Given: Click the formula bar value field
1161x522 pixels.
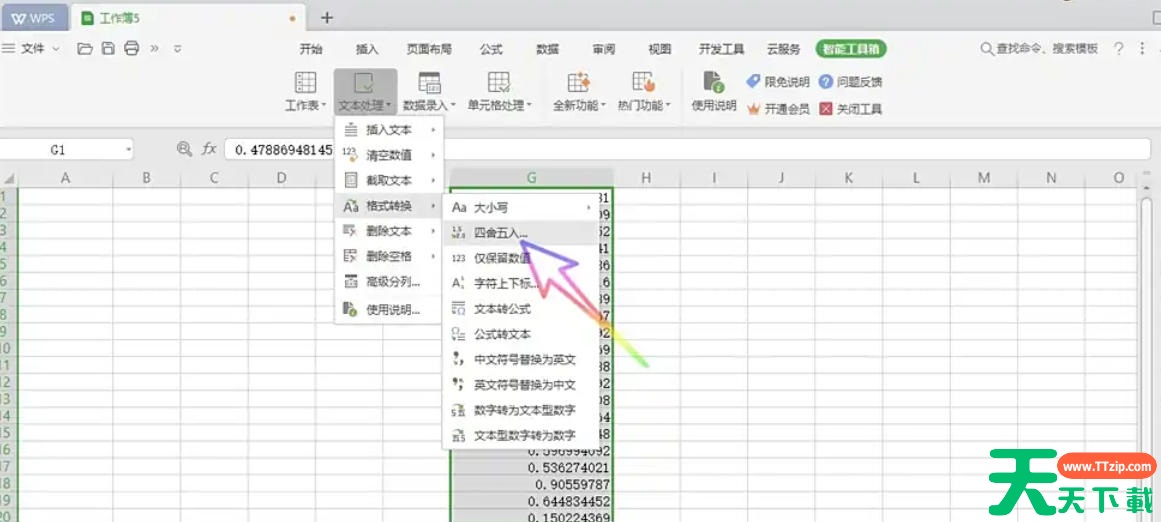Looking at the screenshot, I should point(688,150).
